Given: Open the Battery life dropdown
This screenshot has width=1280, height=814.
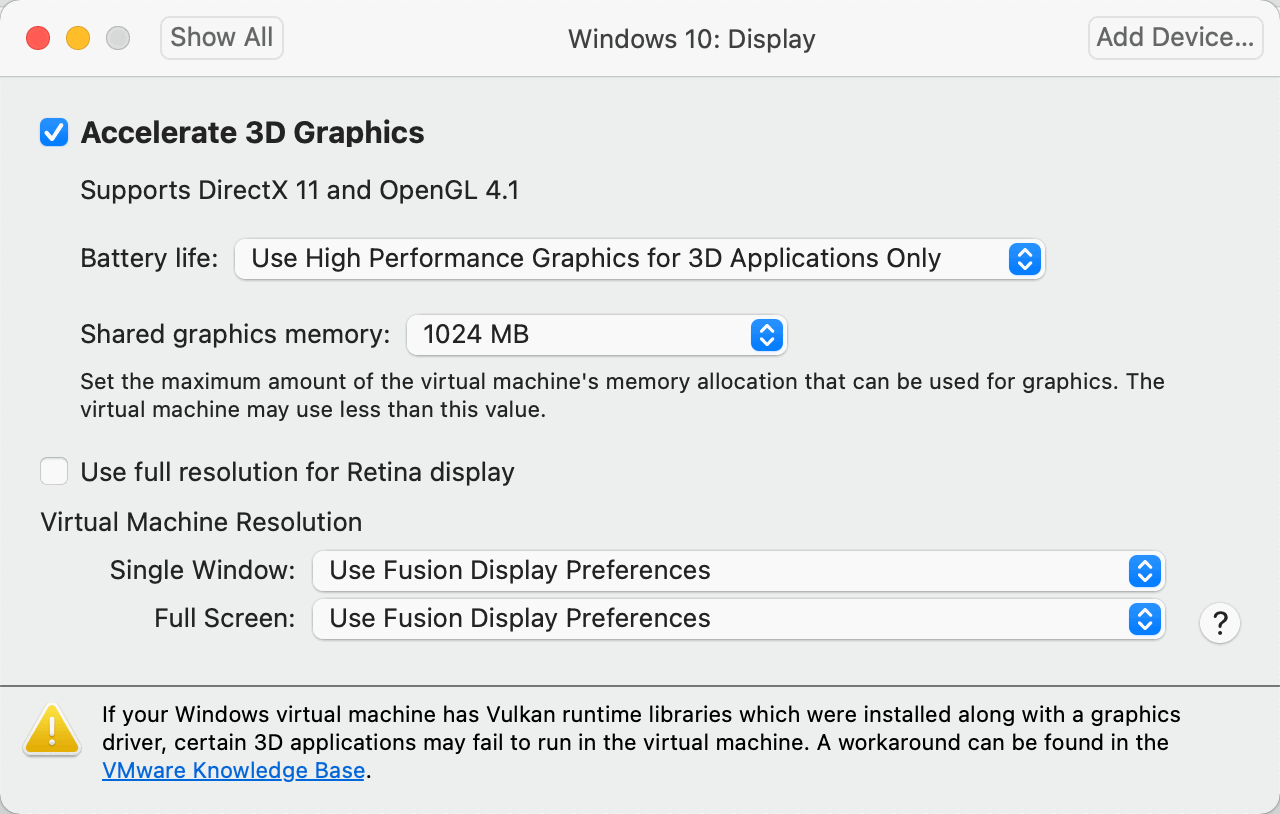Looking at the screenshot, I should 639,259.
